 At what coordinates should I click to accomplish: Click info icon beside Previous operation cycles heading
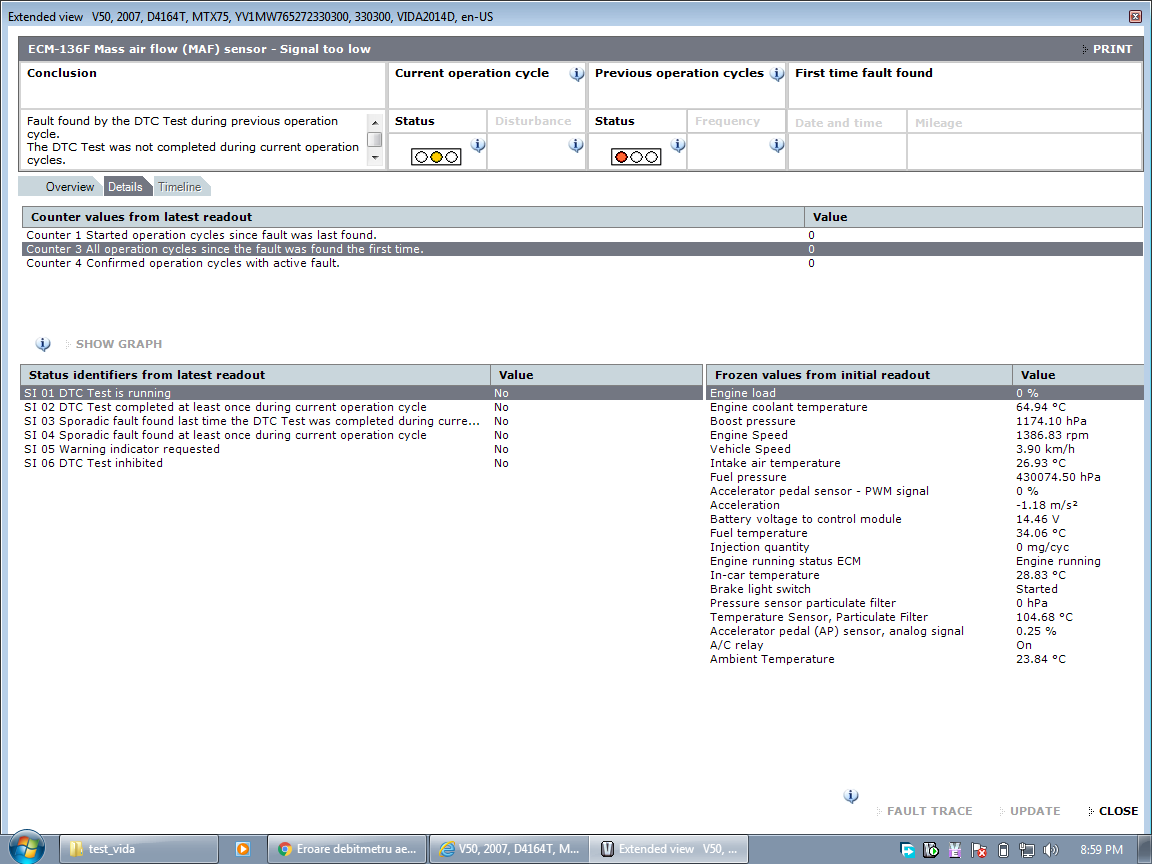click(x=776, y=74)
